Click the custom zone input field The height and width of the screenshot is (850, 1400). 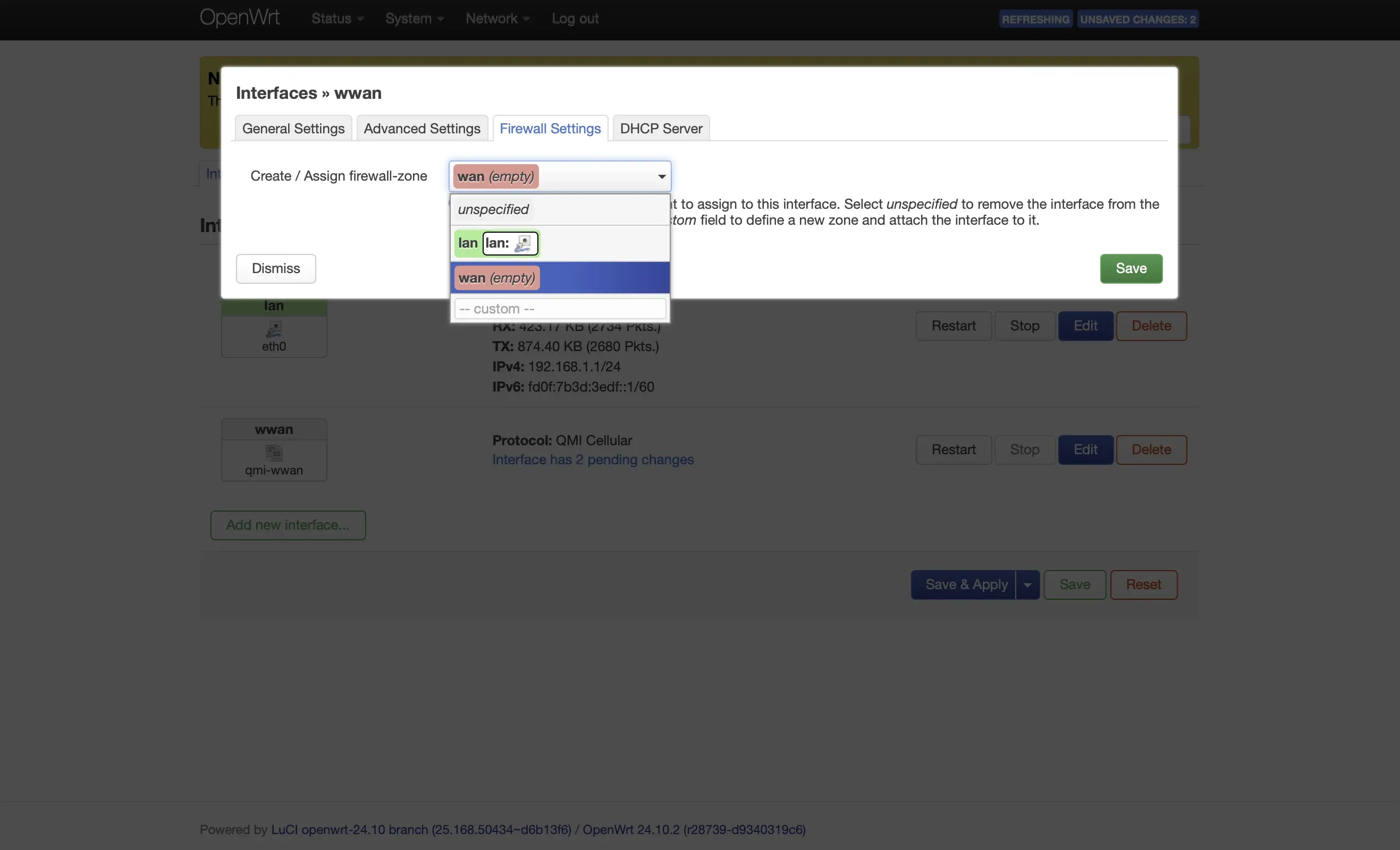pos(560,309)
